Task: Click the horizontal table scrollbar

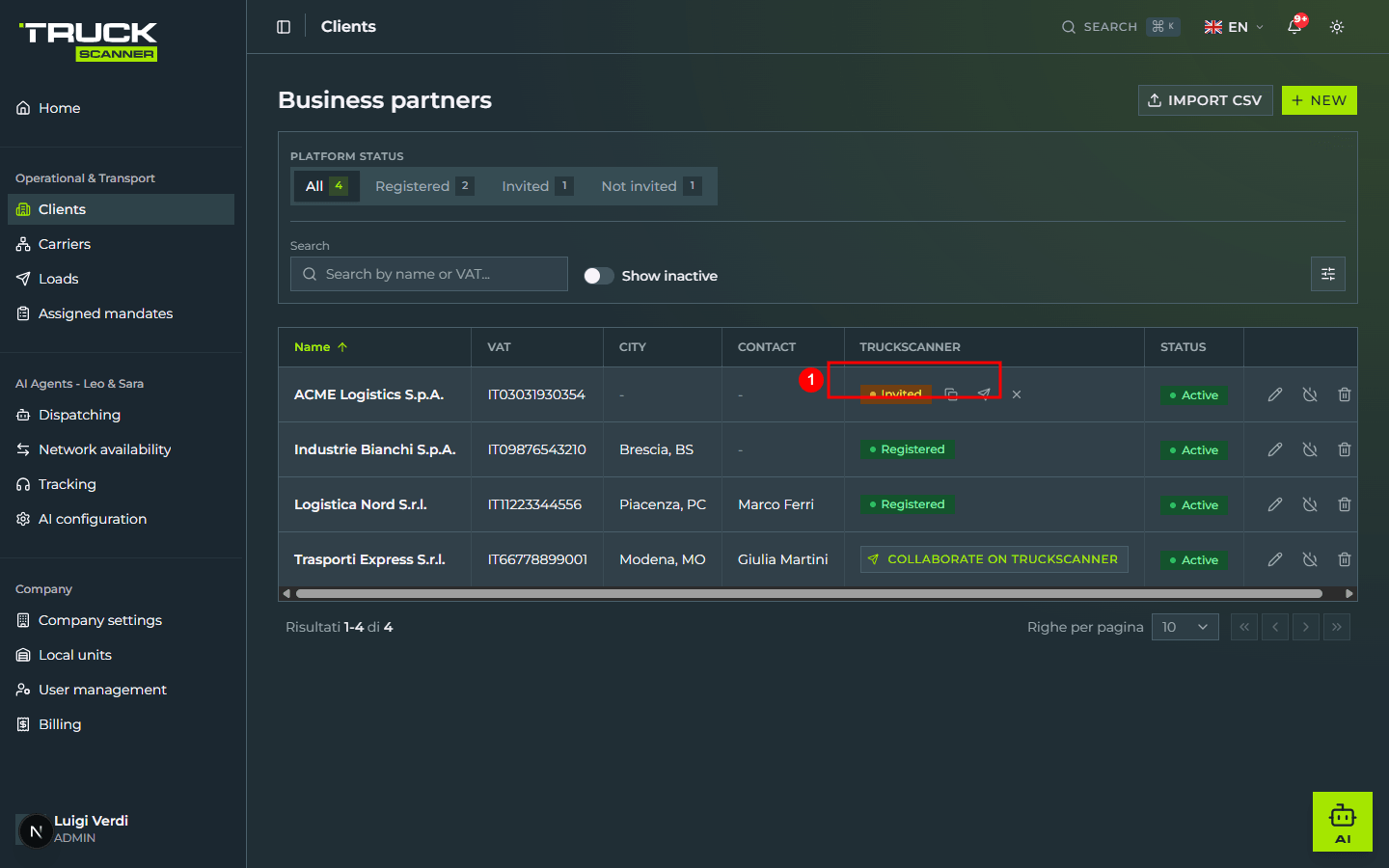Action: [808, 594]
